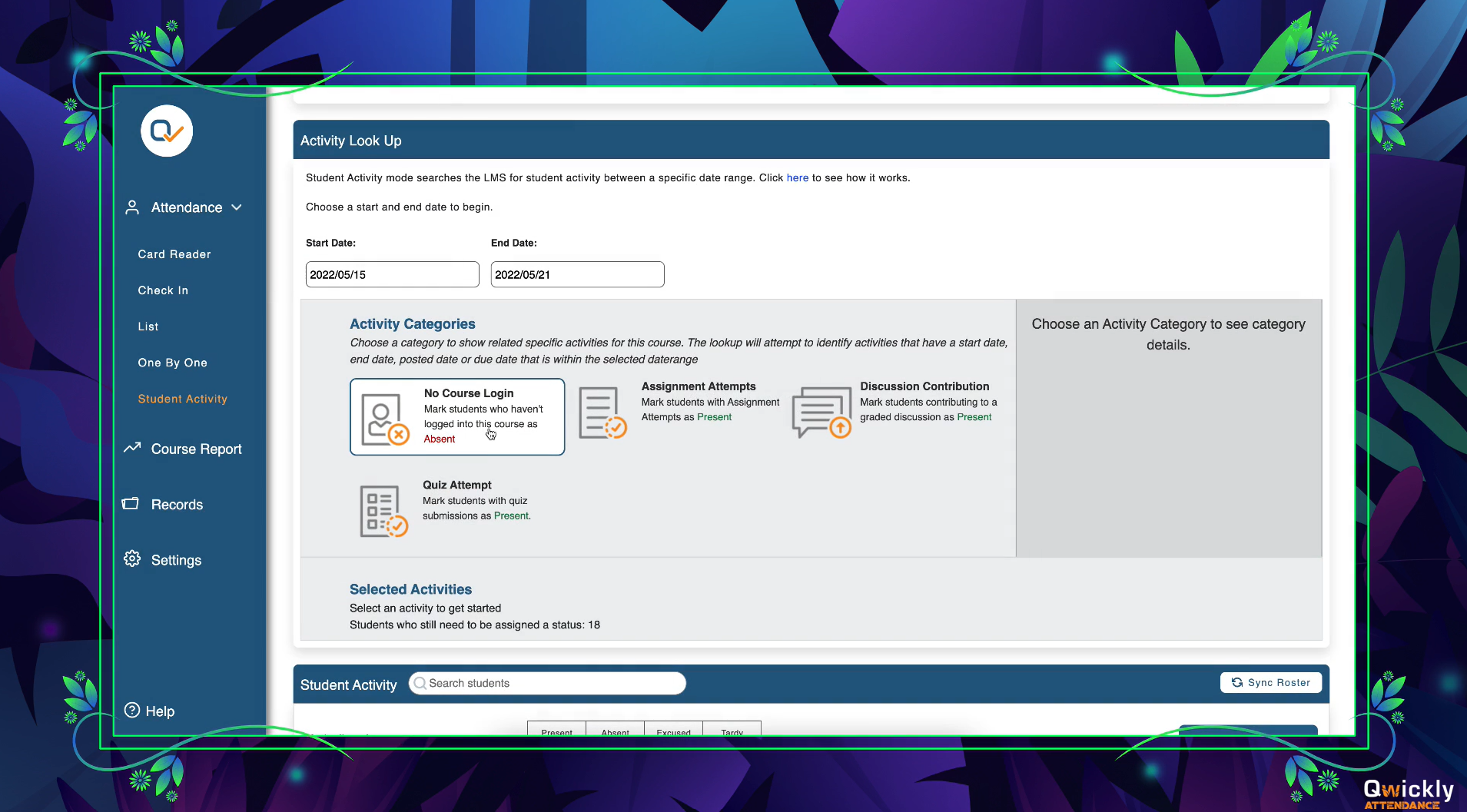Open the List attendance view

coord(148,326)
